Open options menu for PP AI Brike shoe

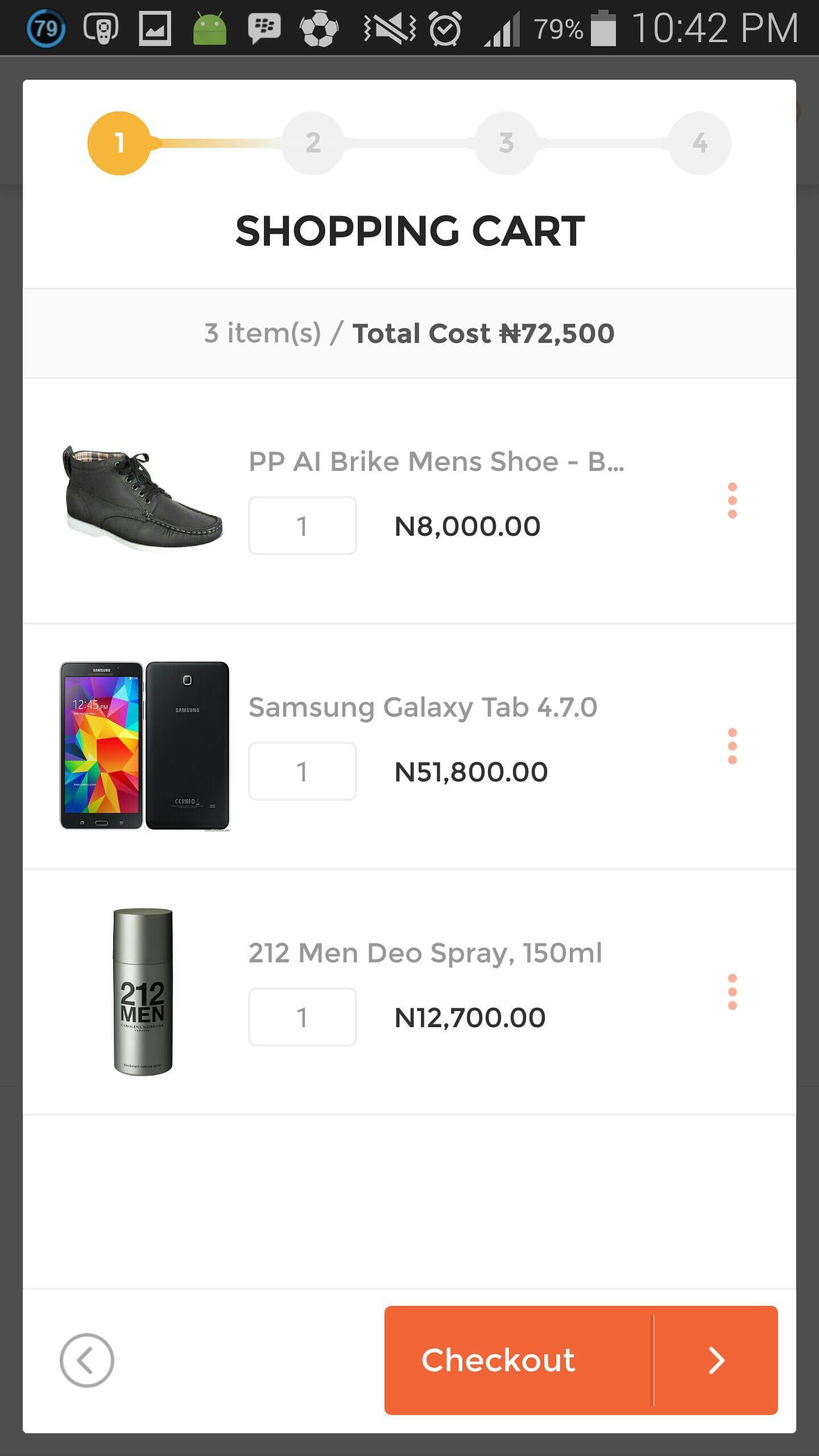732,500
